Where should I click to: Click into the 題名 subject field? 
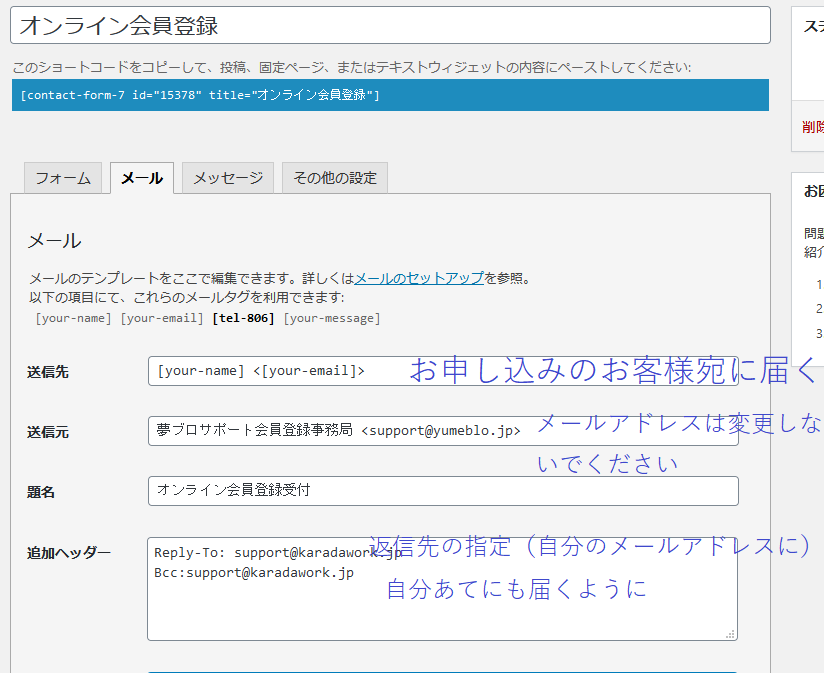click(443, 491)
